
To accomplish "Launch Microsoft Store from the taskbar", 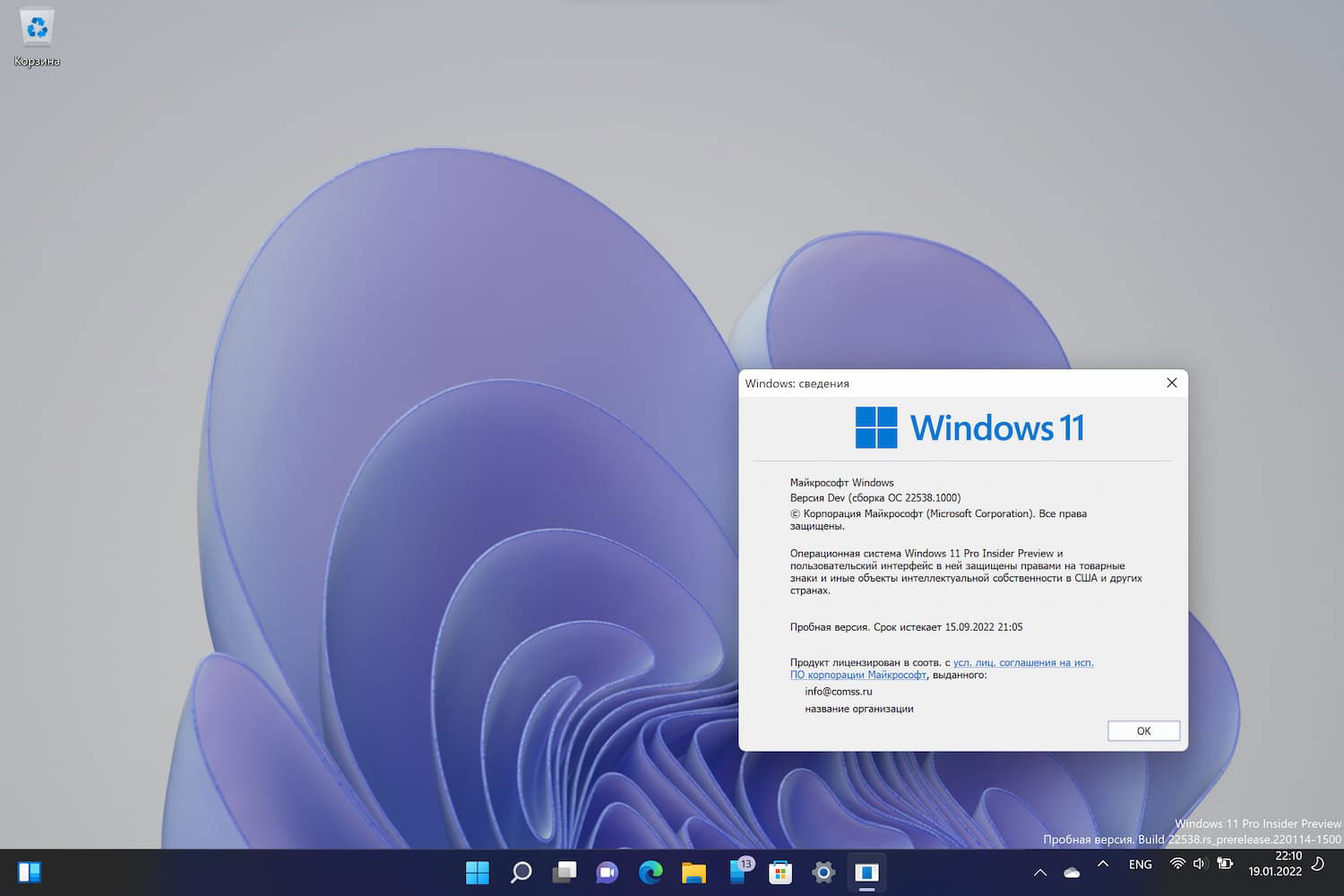I will pyautogui.click(x=780, y=871).
